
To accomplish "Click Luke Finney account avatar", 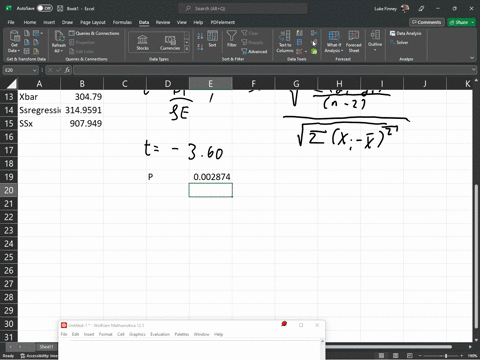I will [x=405, y=8].
